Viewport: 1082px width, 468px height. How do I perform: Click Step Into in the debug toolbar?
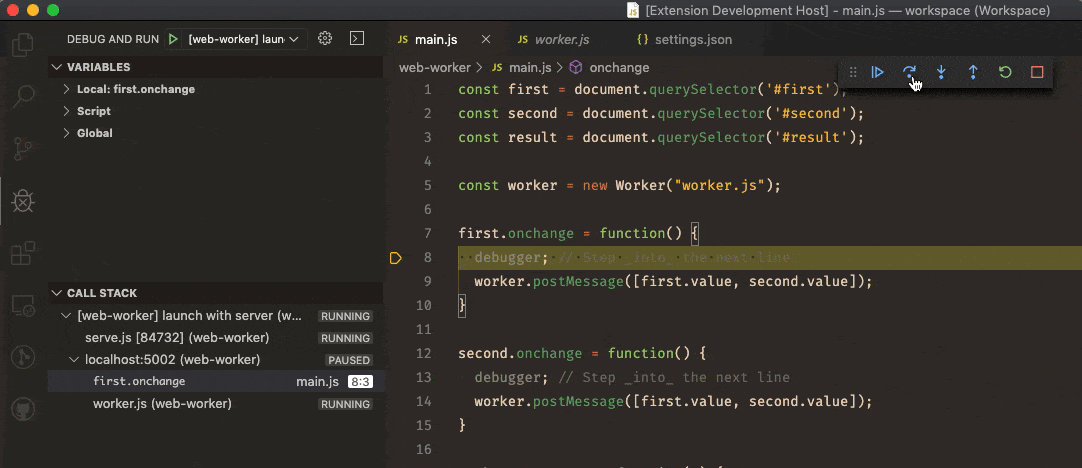pyautogui.click(x=941, y=72)
